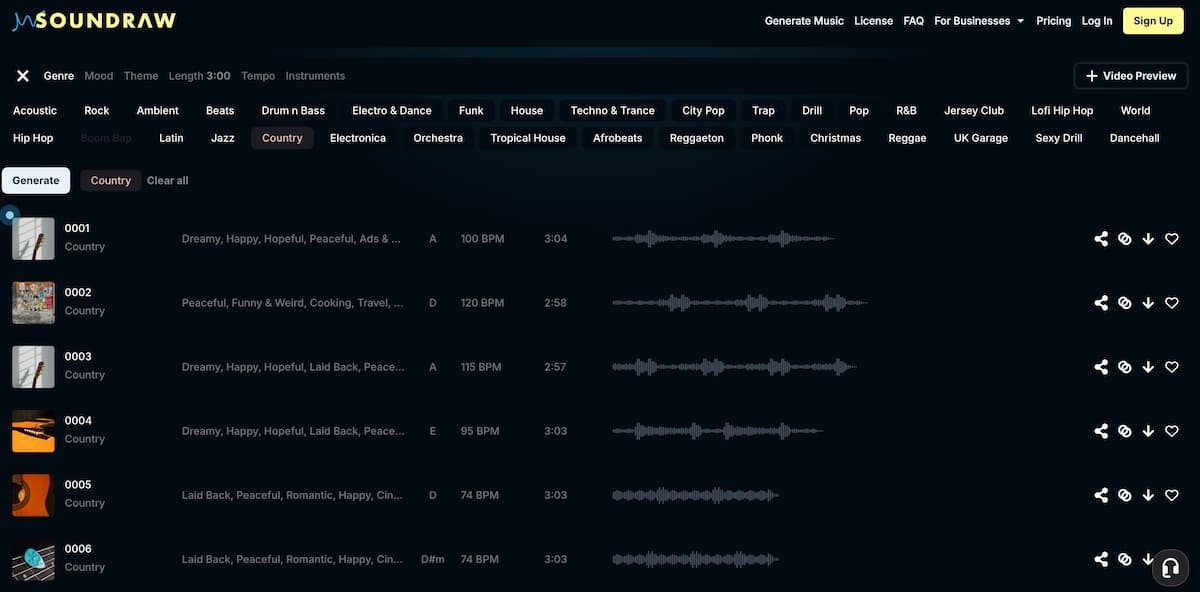Heart track 0003
Screen dimensions: 1200x592
pos(1172,367)
